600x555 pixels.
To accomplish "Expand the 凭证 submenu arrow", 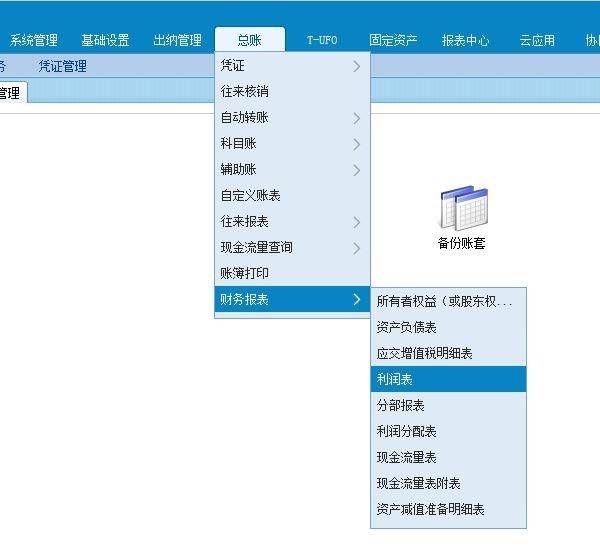I will coord(357,66).
